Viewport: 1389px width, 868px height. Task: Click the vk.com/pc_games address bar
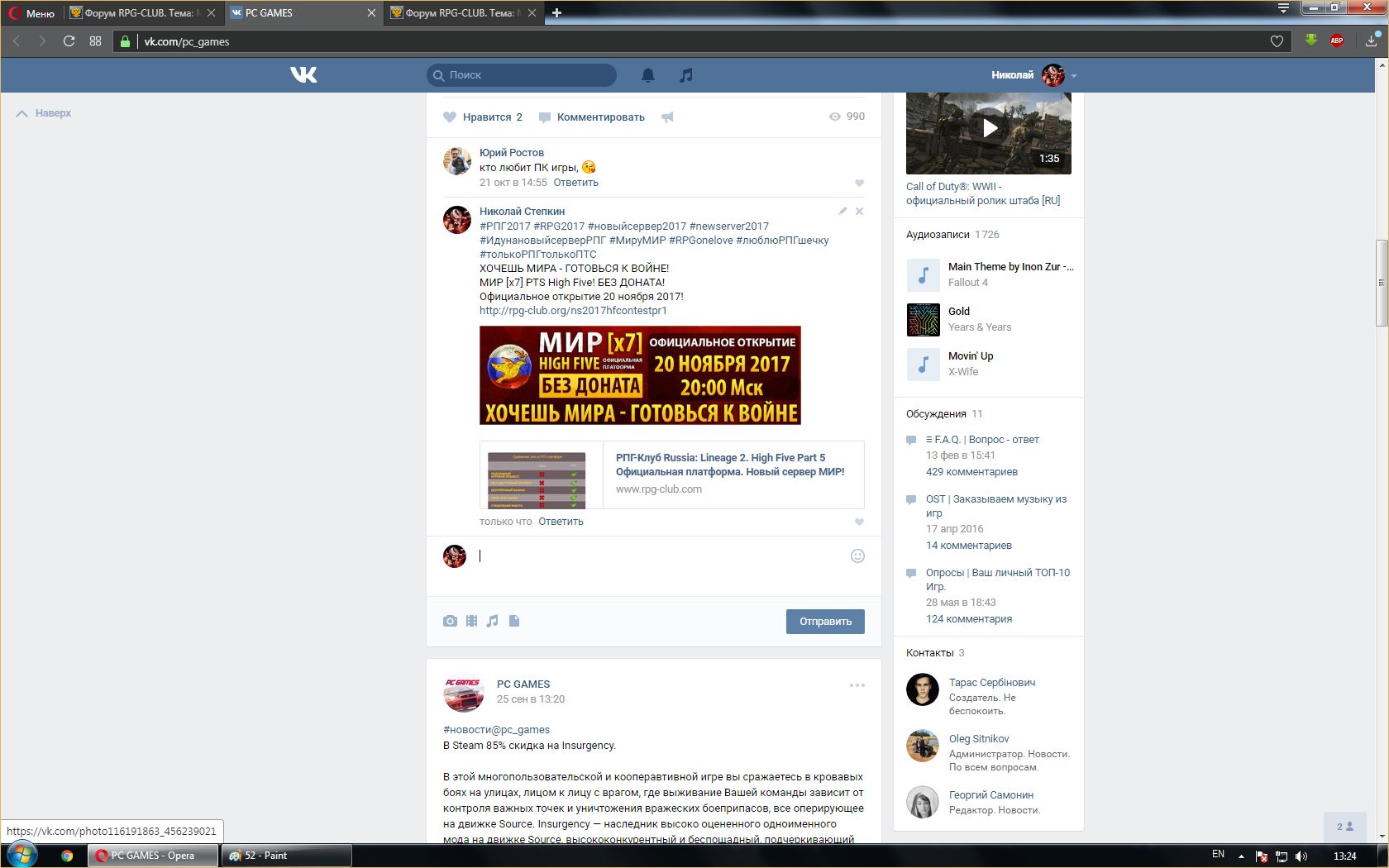point(703,41)
